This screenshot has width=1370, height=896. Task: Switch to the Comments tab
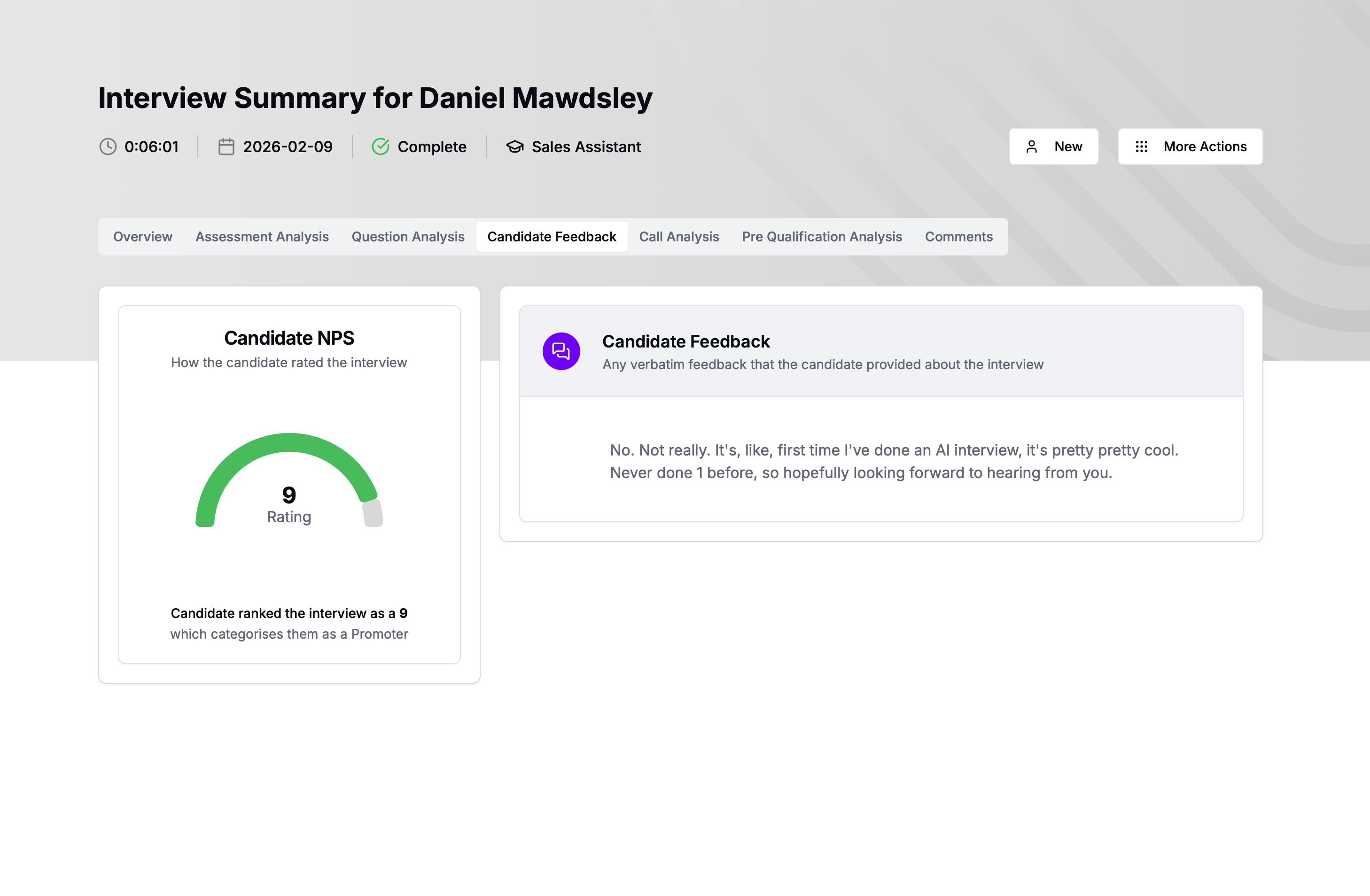958,237
